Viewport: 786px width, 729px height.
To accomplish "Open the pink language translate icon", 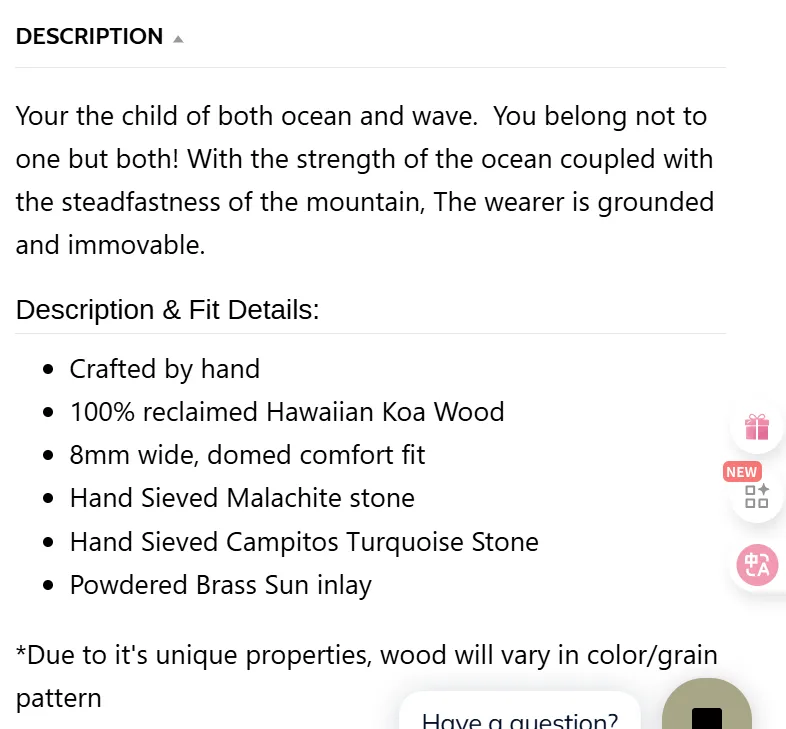I will [x=757, y=565].
